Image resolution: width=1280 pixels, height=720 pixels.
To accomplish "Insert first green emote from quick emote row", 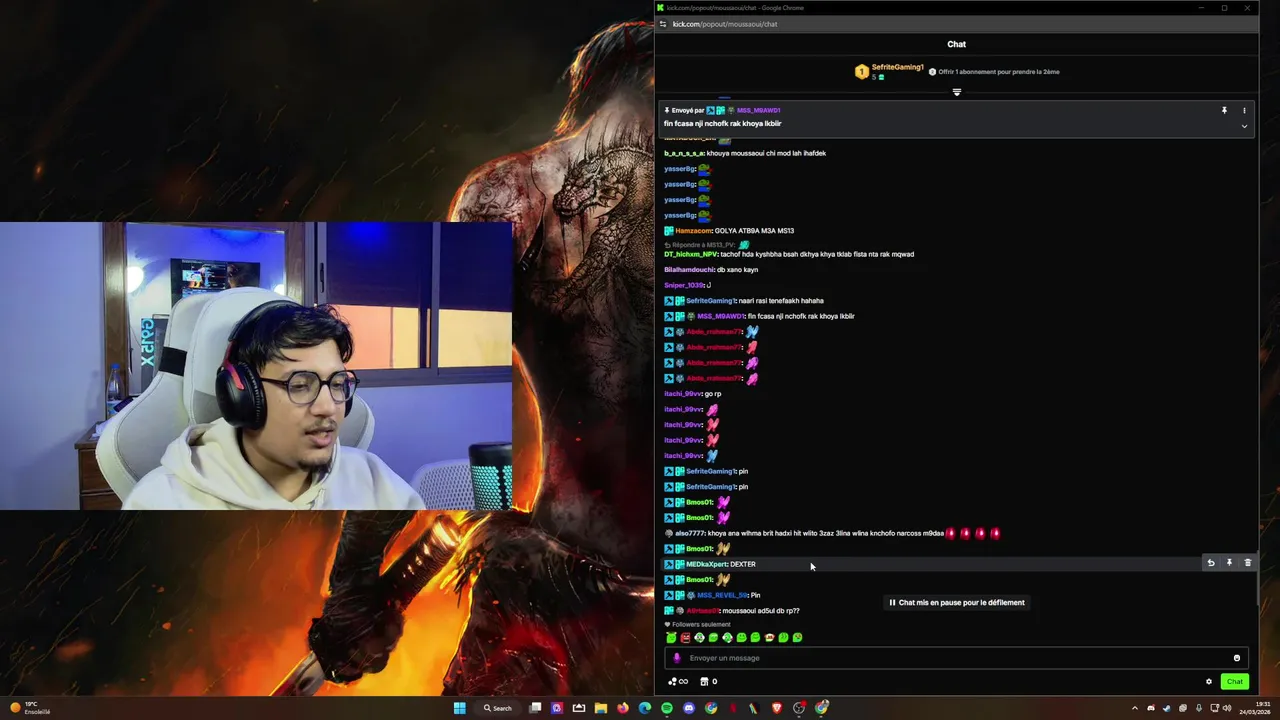I will (x=671, y=637).
